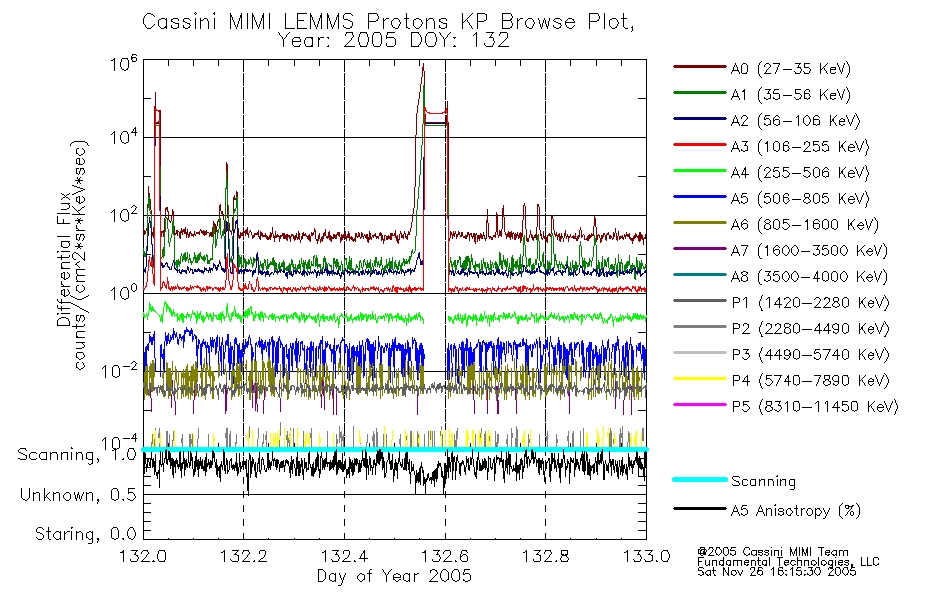
Task: Click the blue A5 legend line
Action: click(700, 197)
